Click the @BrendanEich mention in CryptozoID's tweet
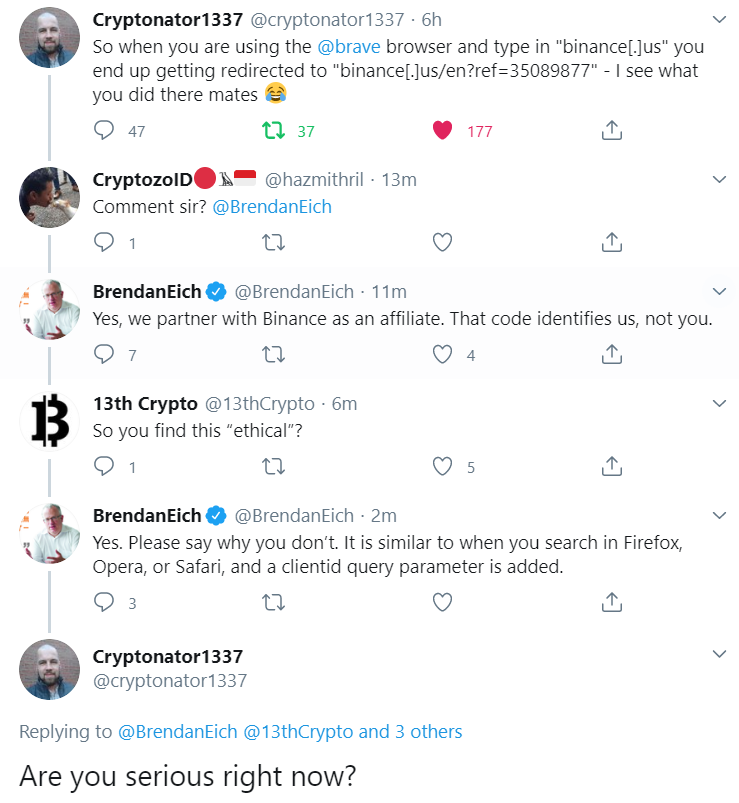The image size is (739, 803). (272, 207)
